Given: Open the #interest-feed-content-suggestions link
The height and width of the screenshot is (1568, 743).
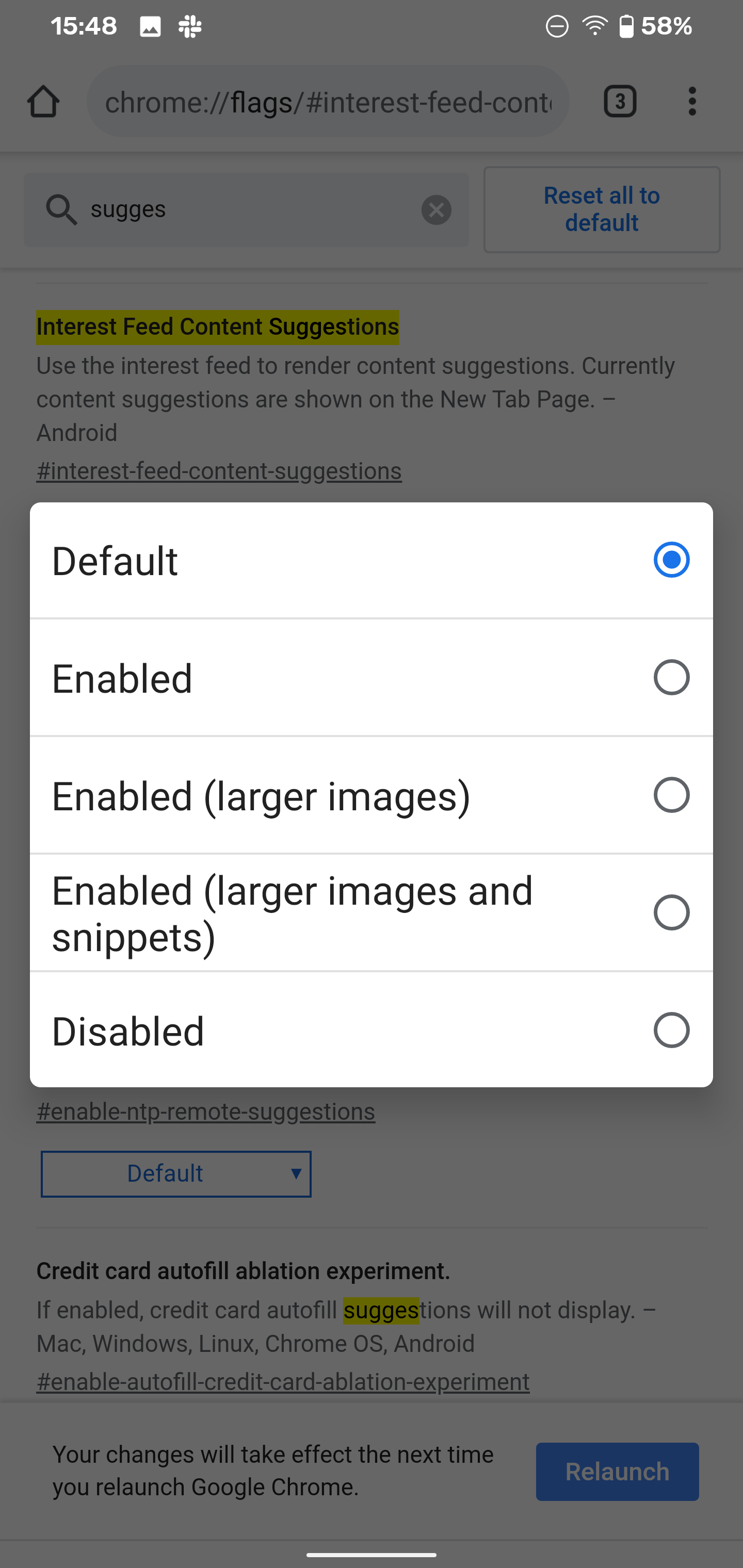Looking at the screenshot, I should tap(219, 470).
